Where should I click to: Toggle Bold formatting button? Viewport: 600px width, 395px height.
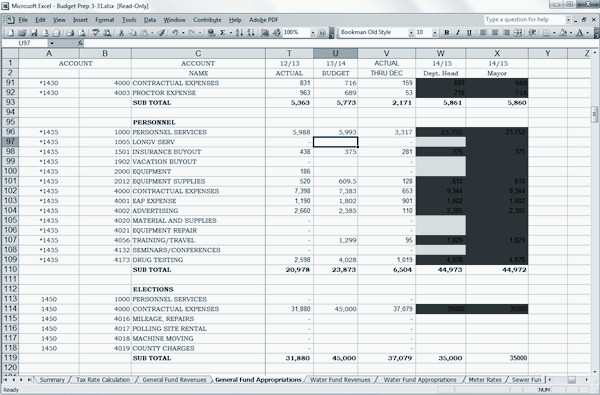(447, 33)
